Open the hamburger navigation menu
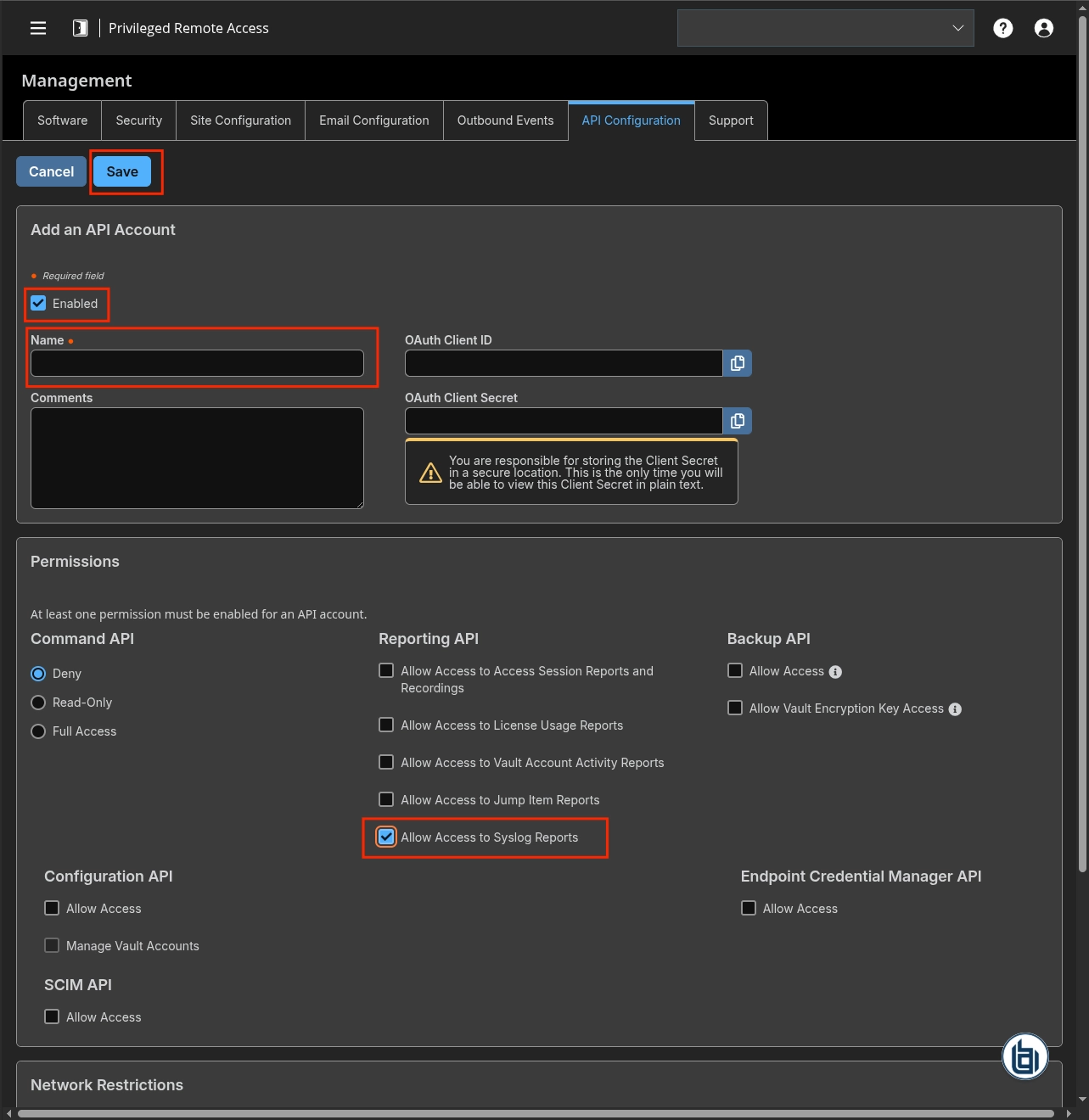The image size is (1089, 1120). point(38,28)
